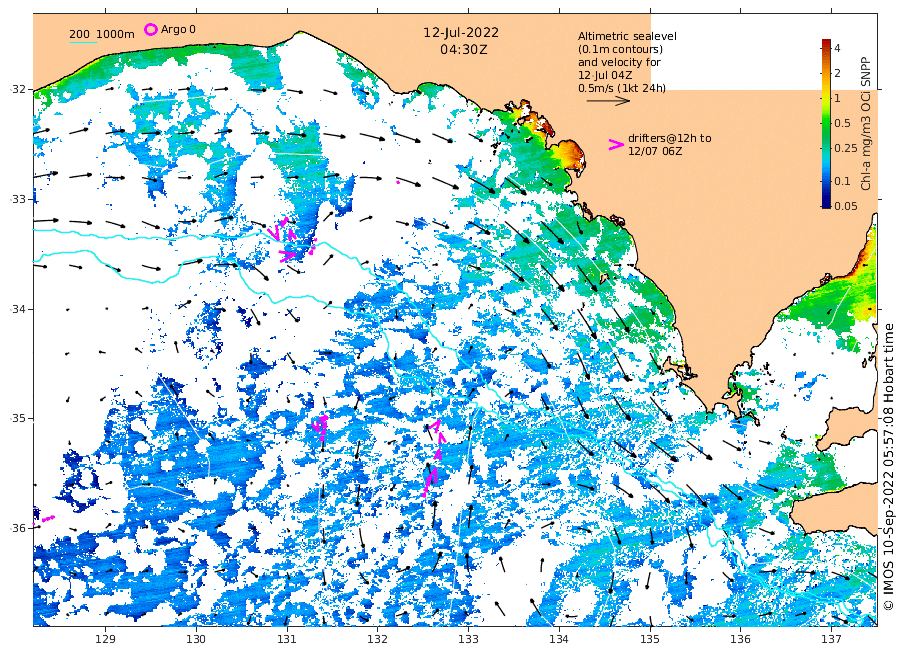Click the latitude label -34

tap(18, 309)
